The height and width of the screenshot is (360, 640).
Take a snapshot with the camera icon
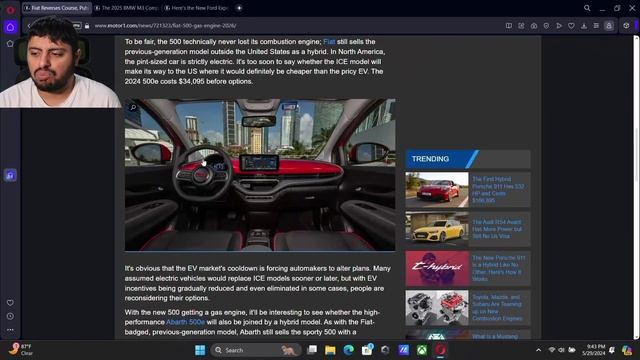534,26
